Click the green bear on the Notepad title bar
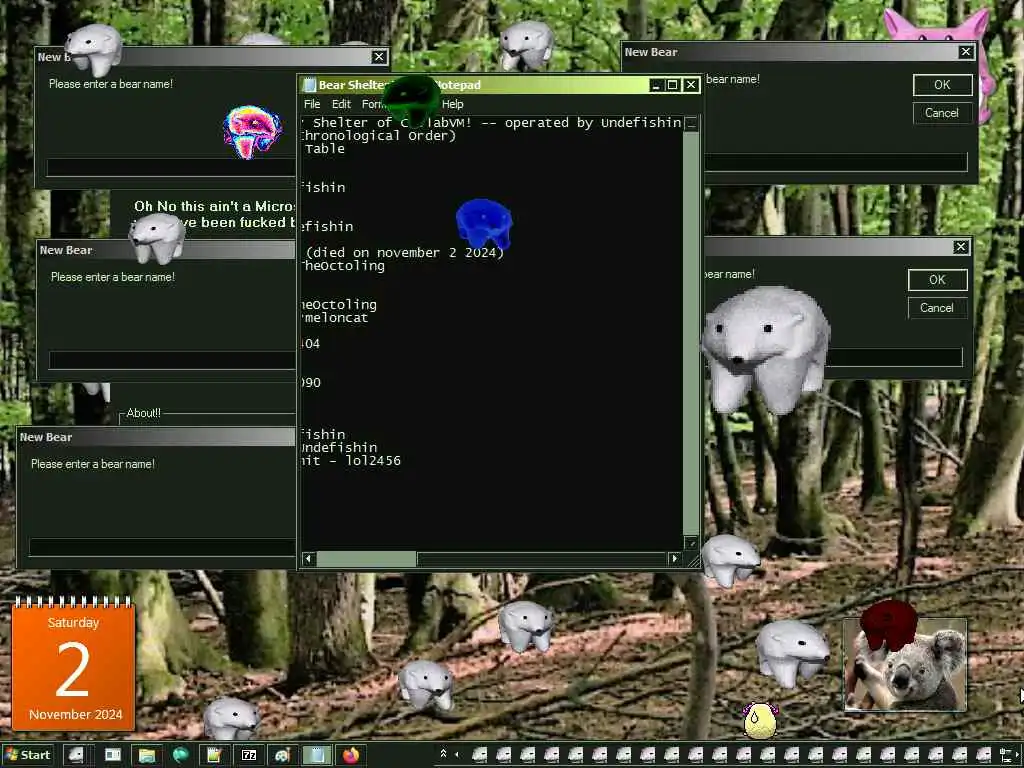Viewport: 1024px width, 768px height. (411, 99)
